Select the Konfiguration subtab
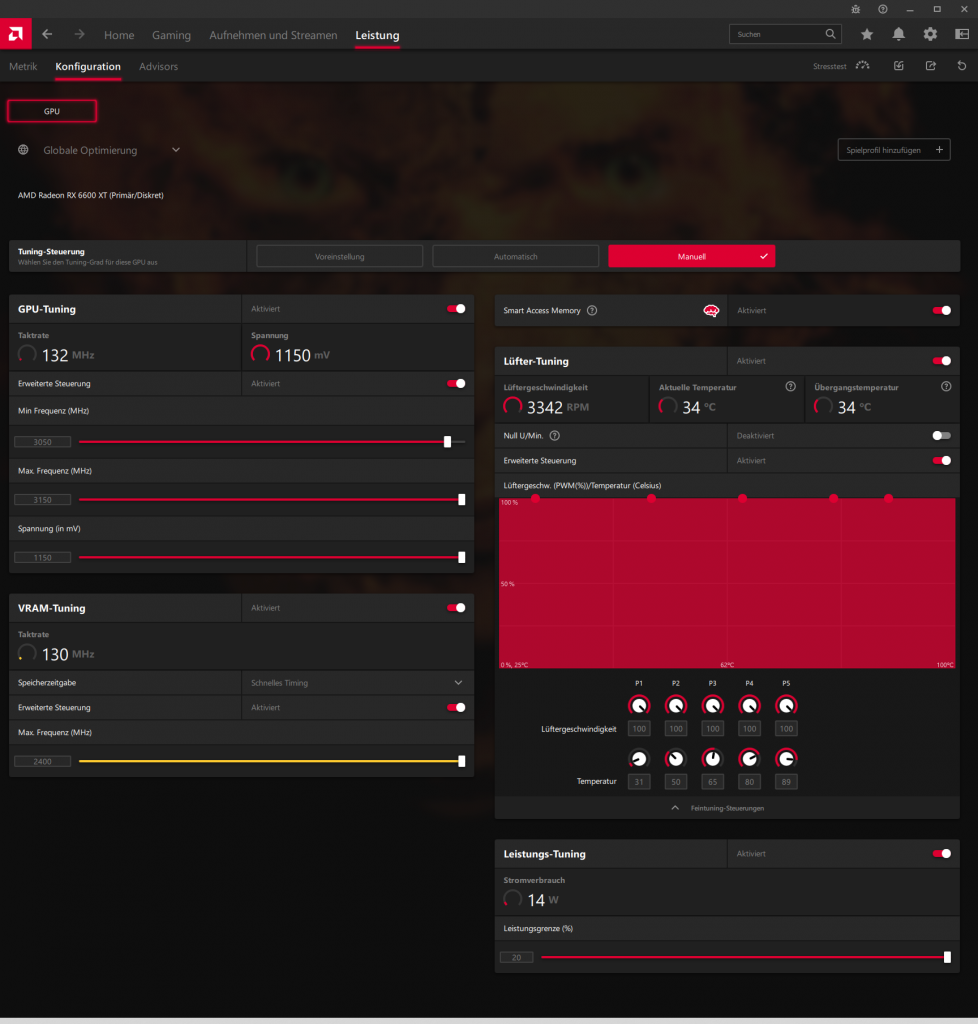Image resolution: width=978 pixels, height=1024 pixels. (x=87, y=67)
